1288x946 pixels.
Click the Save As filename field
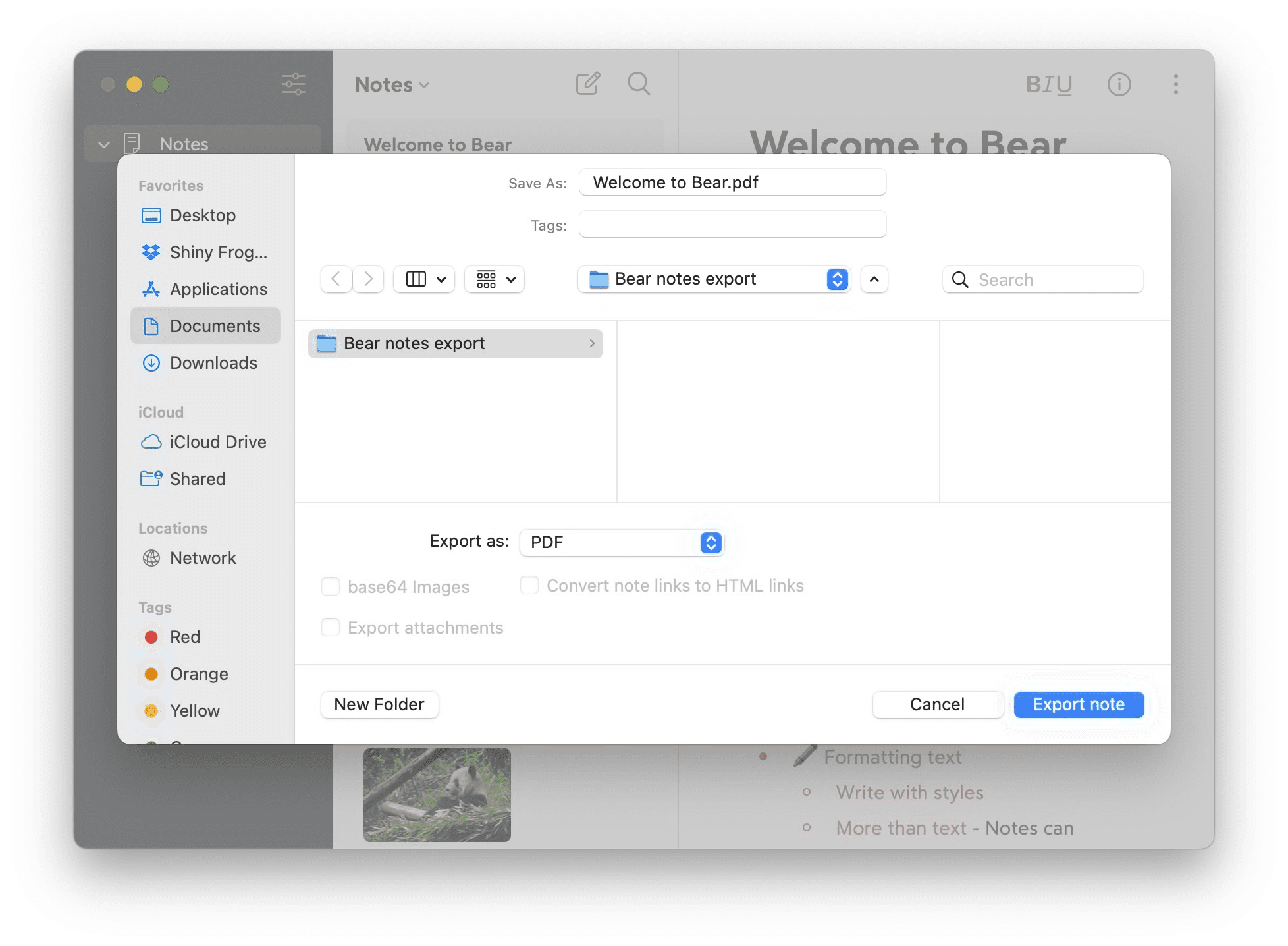[x=732, y=182]
